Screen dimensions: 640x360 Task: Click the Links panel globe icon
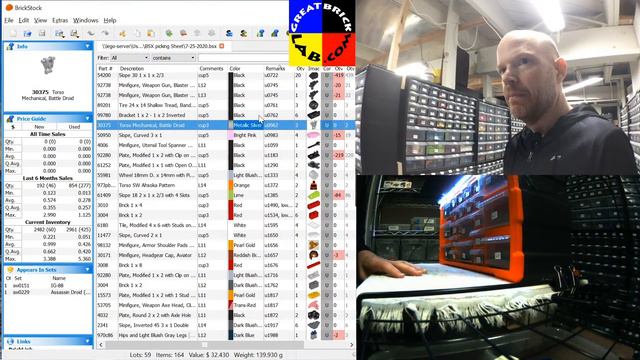(x=10, y=341)
